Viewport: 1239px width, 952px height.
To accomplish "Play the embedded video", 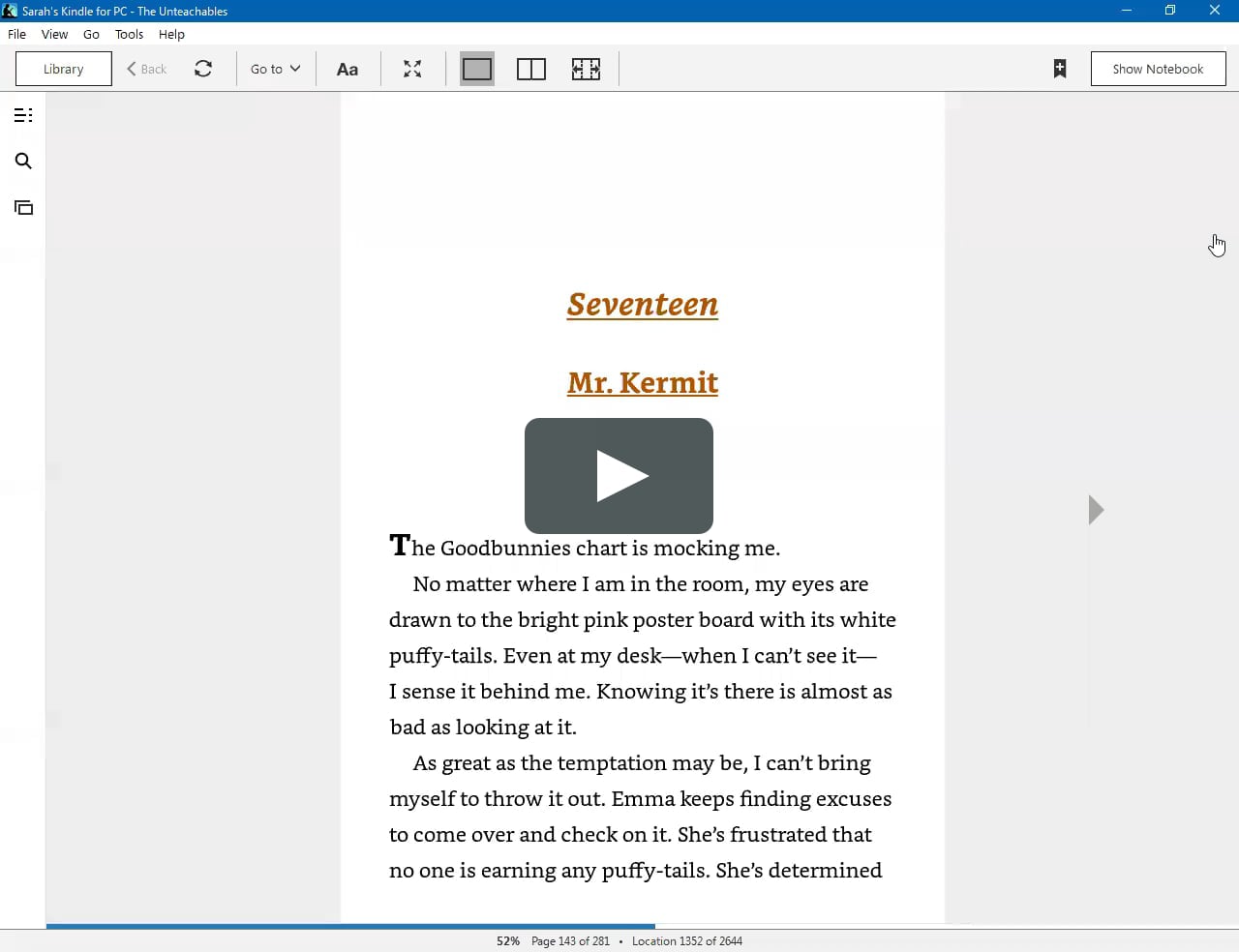I will click(619, 475).
